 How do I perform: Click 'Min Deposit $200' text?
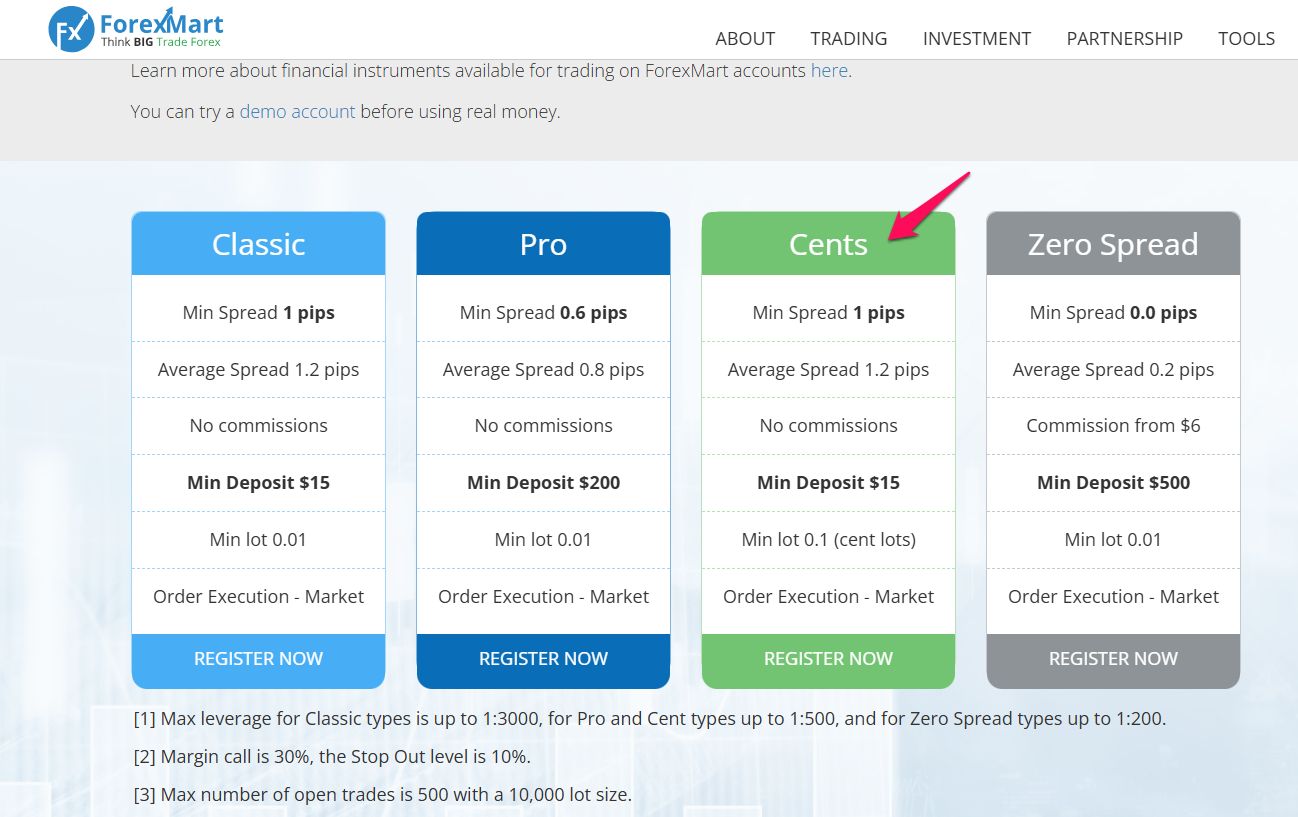point(543,483)
